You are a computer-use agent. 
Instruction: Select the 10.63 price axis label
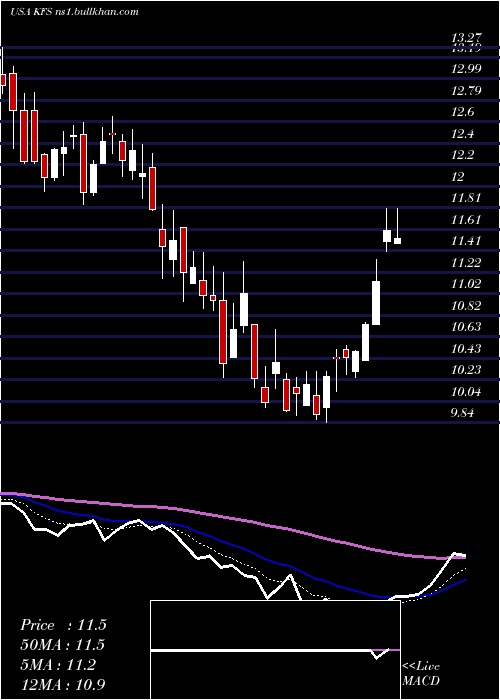pos(466,327)
